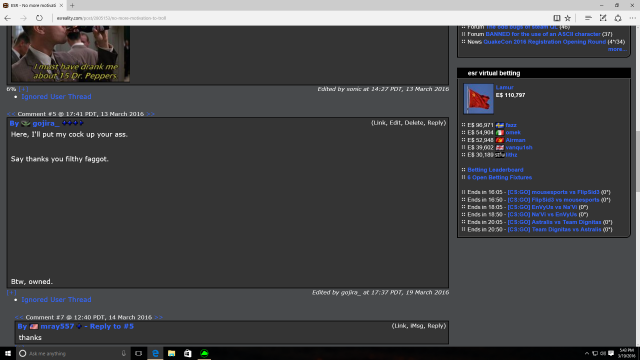Click Reply on comment #5
This screenshot has width=640, height=360.
[436, 122]
